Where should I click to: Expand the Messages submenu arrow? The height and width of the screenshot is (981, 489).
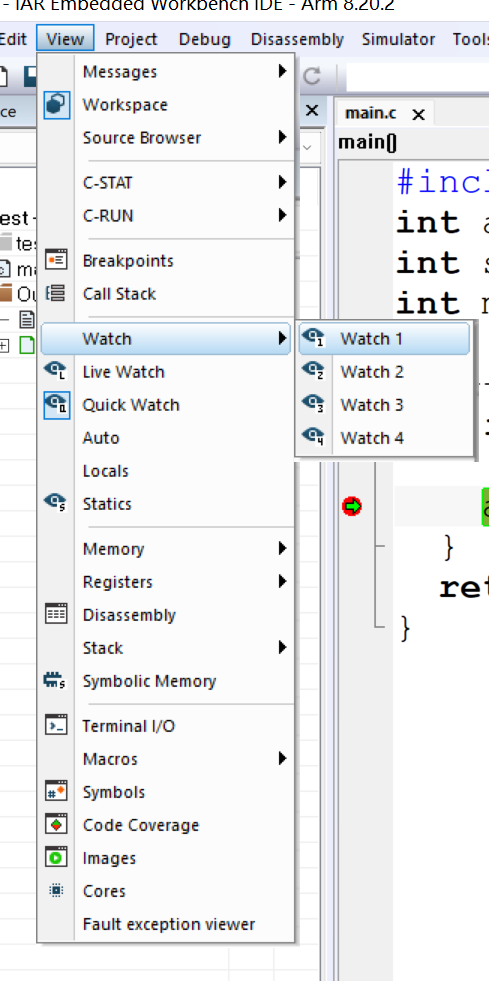[283, 71]
